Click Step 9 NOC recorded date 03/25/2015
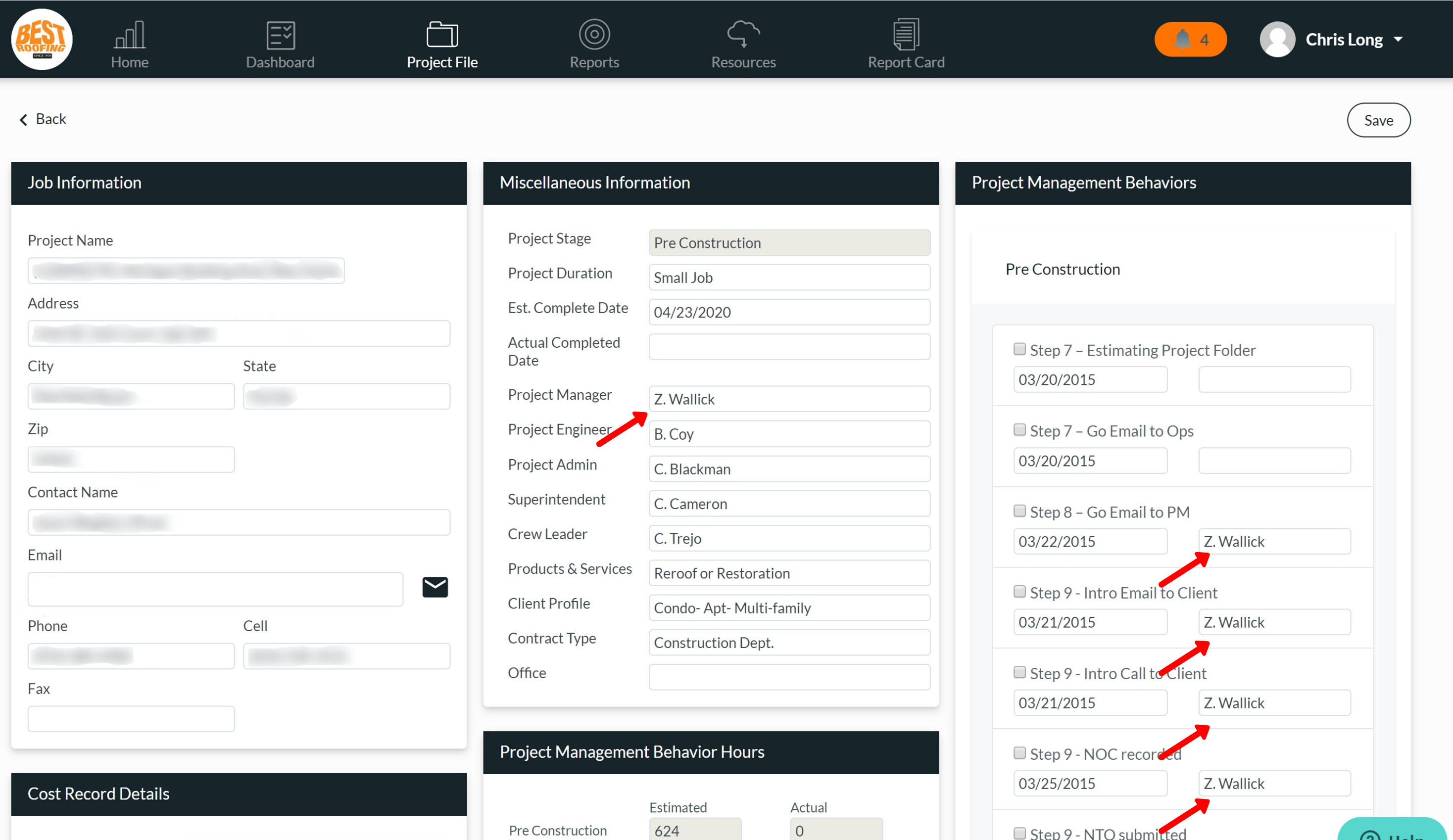The width and height of the screenshot is (1453, 840). click(x=1090, y=784)
